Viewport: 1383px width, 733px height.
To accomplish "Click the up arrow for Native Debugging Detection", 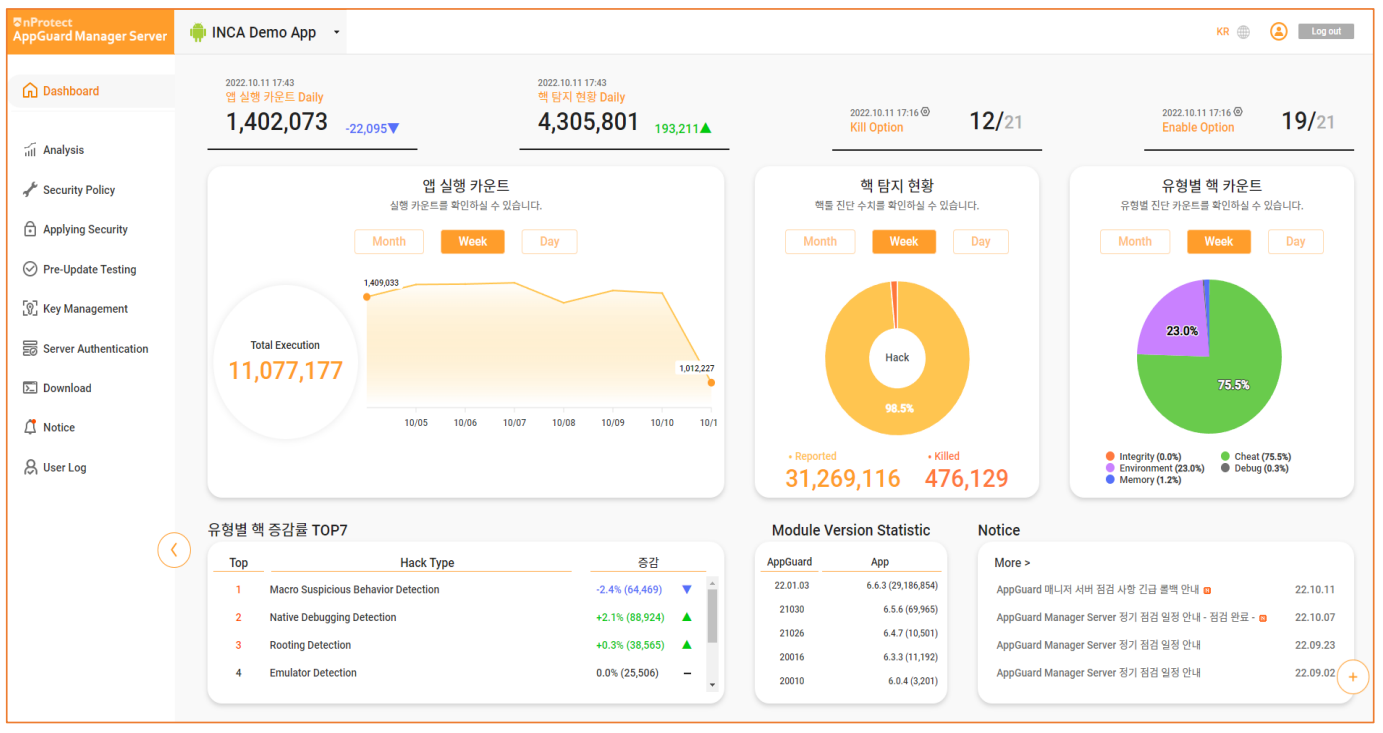I will [x=687, y=617].
